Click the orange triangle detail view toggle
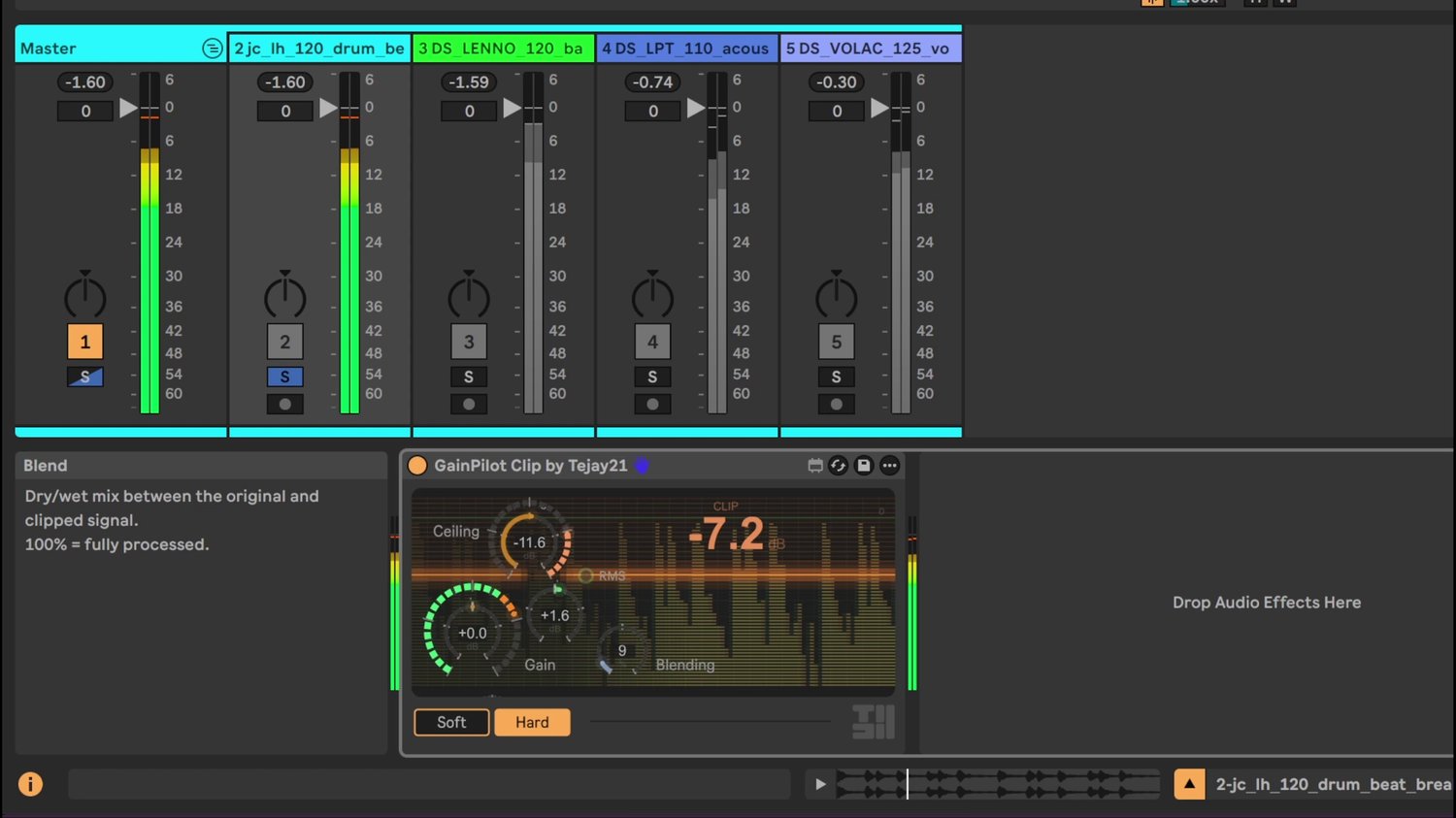The width and height of the screenshot is (1456, 818). pos(1189,784)
